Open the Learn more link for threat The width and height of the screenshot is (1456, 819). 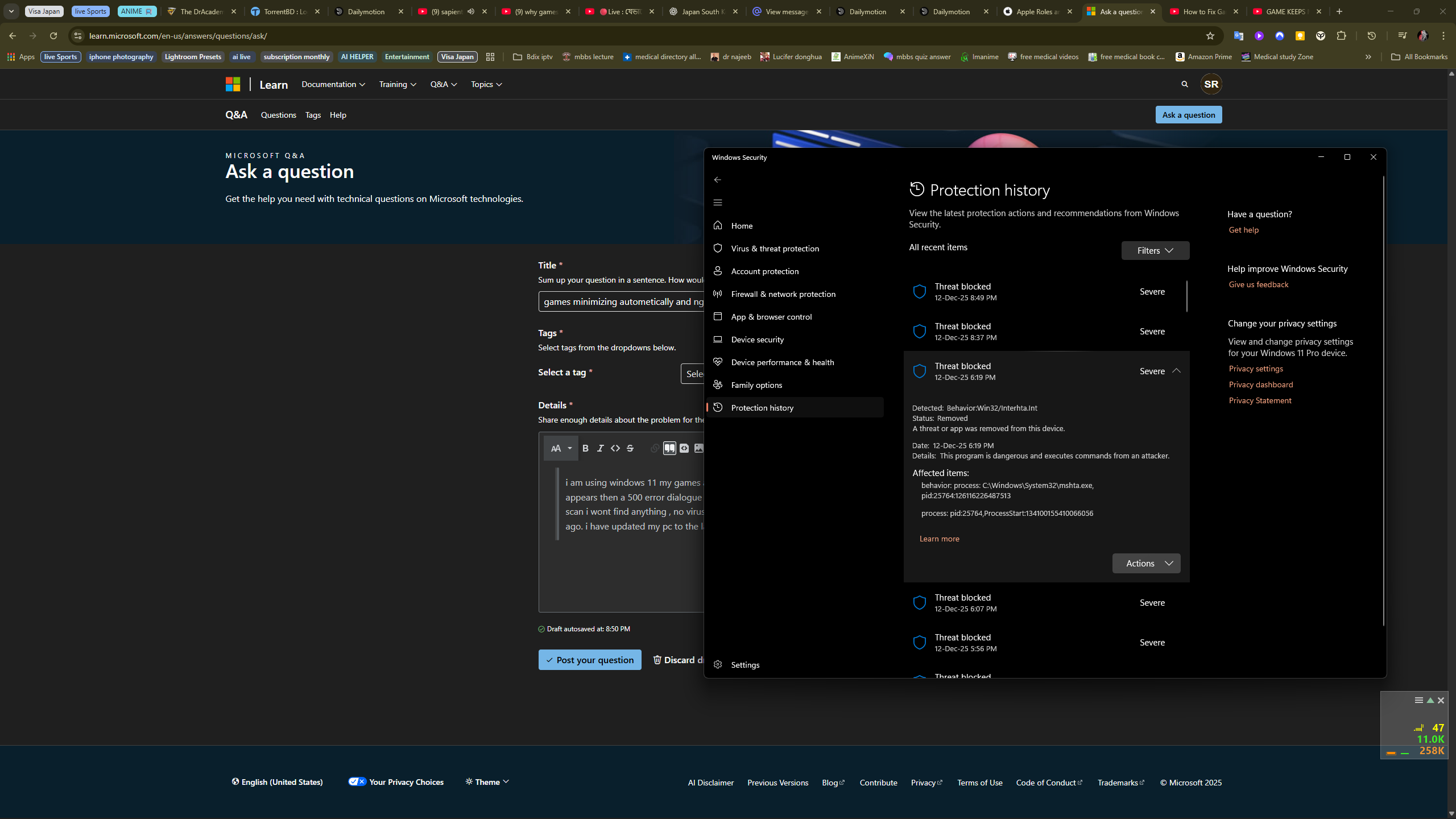939,539
